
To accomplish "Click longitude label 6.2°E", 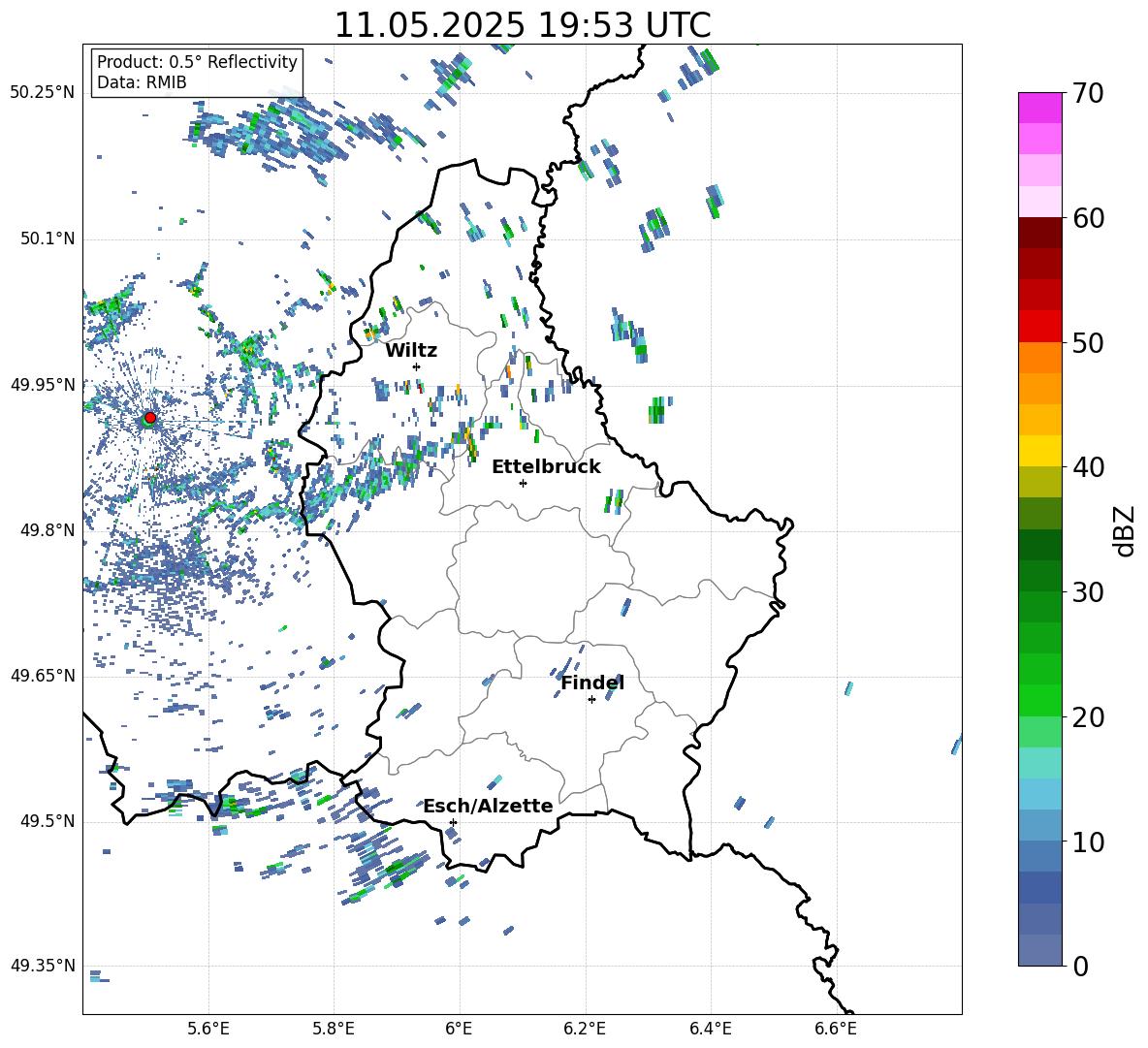I will coord(585,1029).
